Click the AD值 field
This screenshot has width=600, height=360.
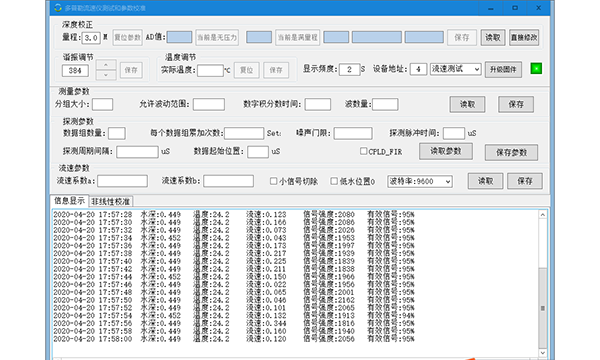[179, 37]
